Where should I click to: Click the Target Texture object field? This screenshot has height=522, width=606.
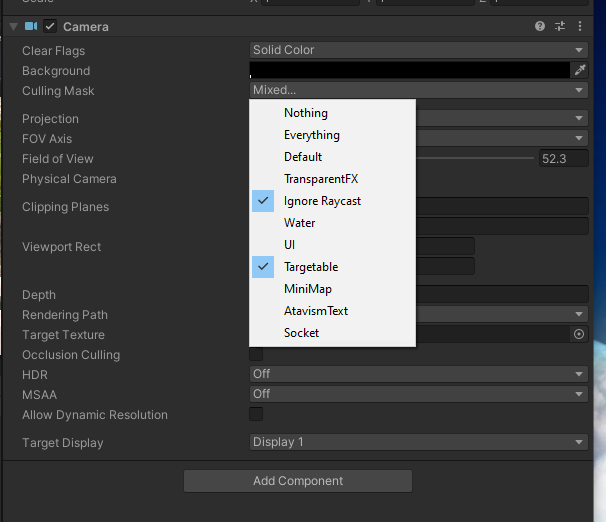(492, 334)
